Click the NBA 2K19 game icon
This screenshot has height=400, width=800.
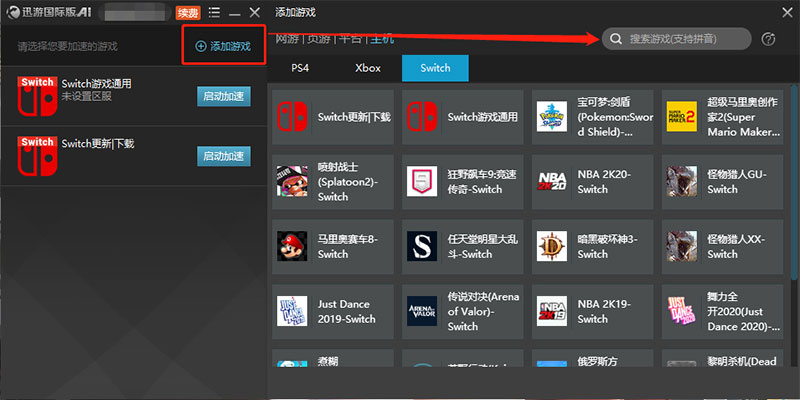pyautogui.click(x=552, y=311)
